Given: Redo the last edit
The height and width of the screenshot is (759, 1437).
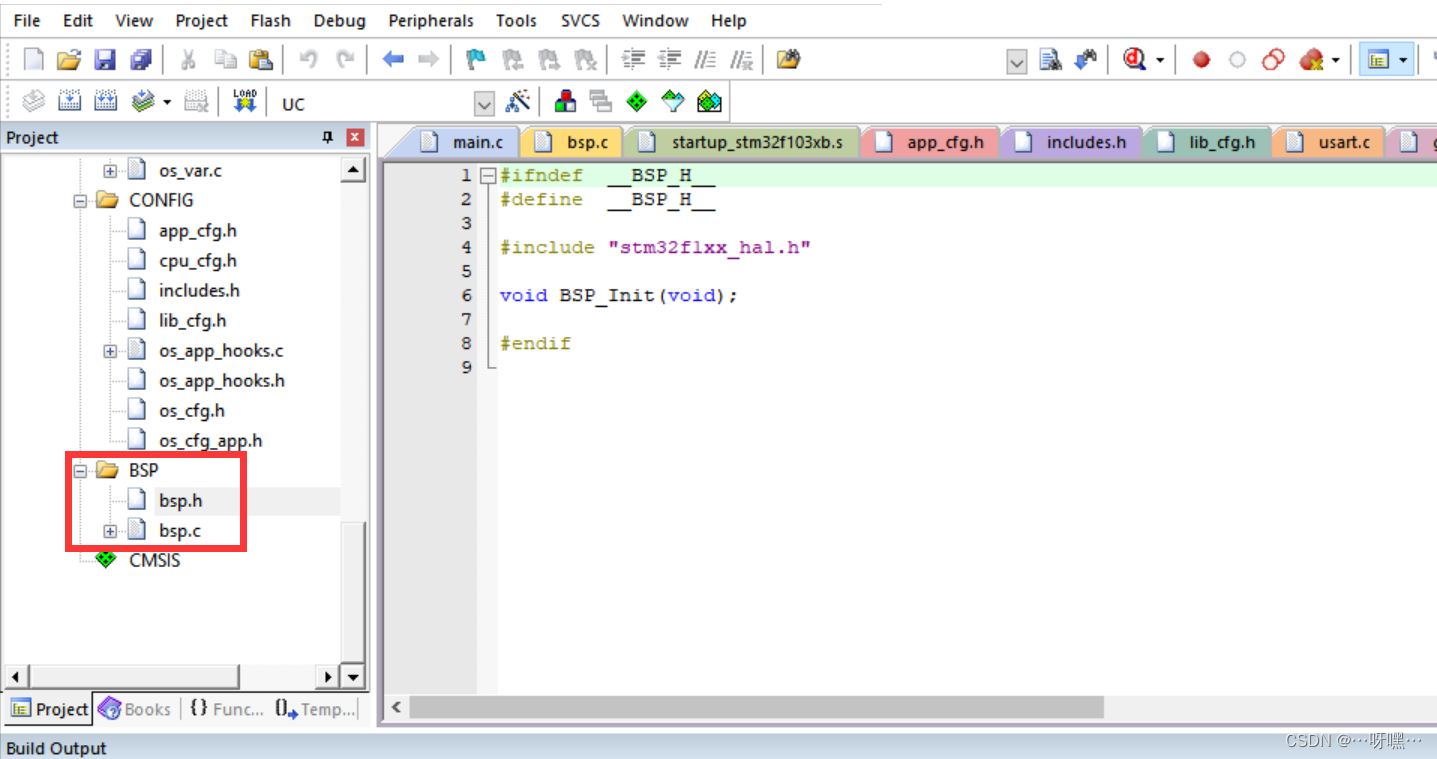Looking at the screenshot, I should pyautogui.click(x=345, y=60).
